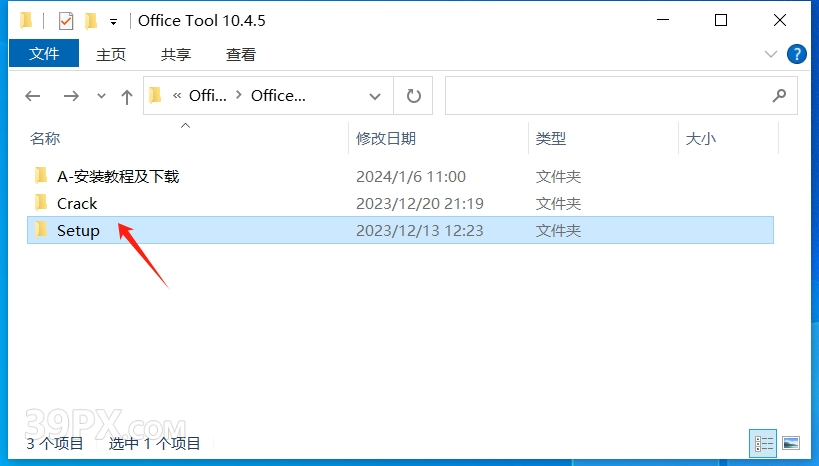Switch to the 共享 tab
The image size is (819, 466).
pos(176,54)
